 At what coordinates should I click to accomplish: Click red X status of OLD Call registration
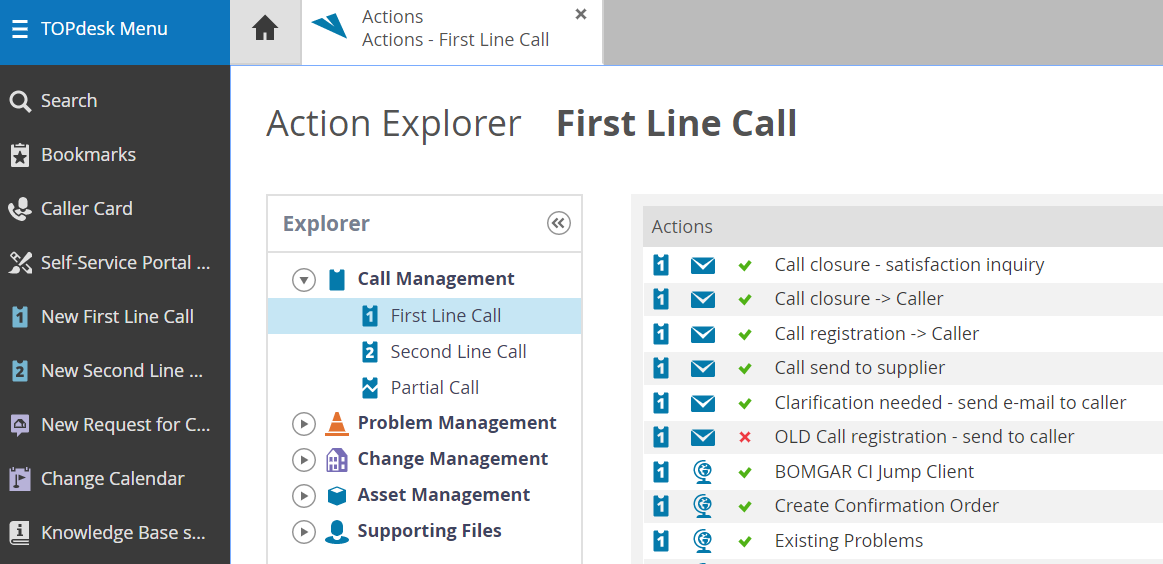pyautogui.click(x=745, y=438)
